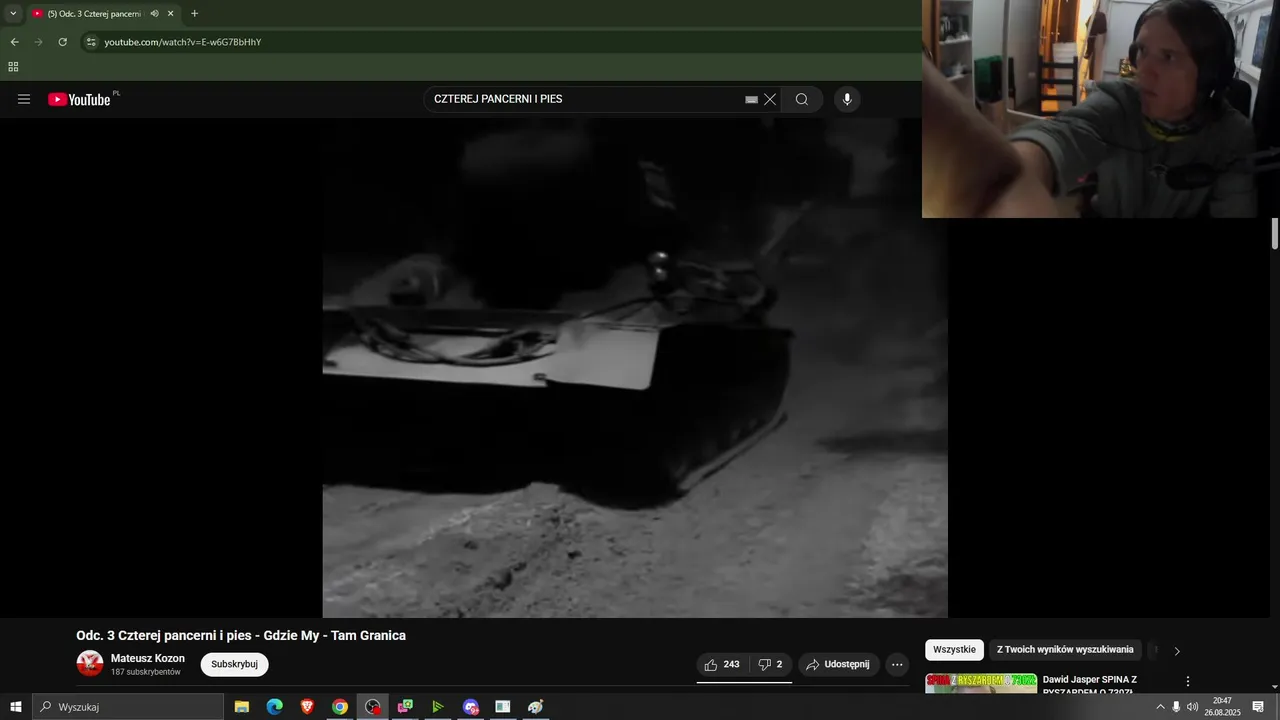View site information for youtube.com
This screenshot has width=1280, height=720.
[91, 42]
